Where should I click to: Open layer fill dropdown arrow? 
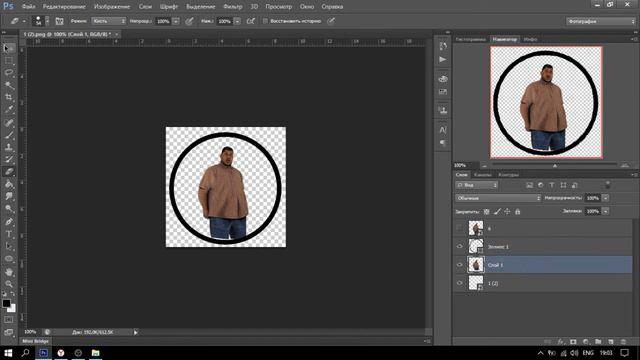[x=606, y=211]
